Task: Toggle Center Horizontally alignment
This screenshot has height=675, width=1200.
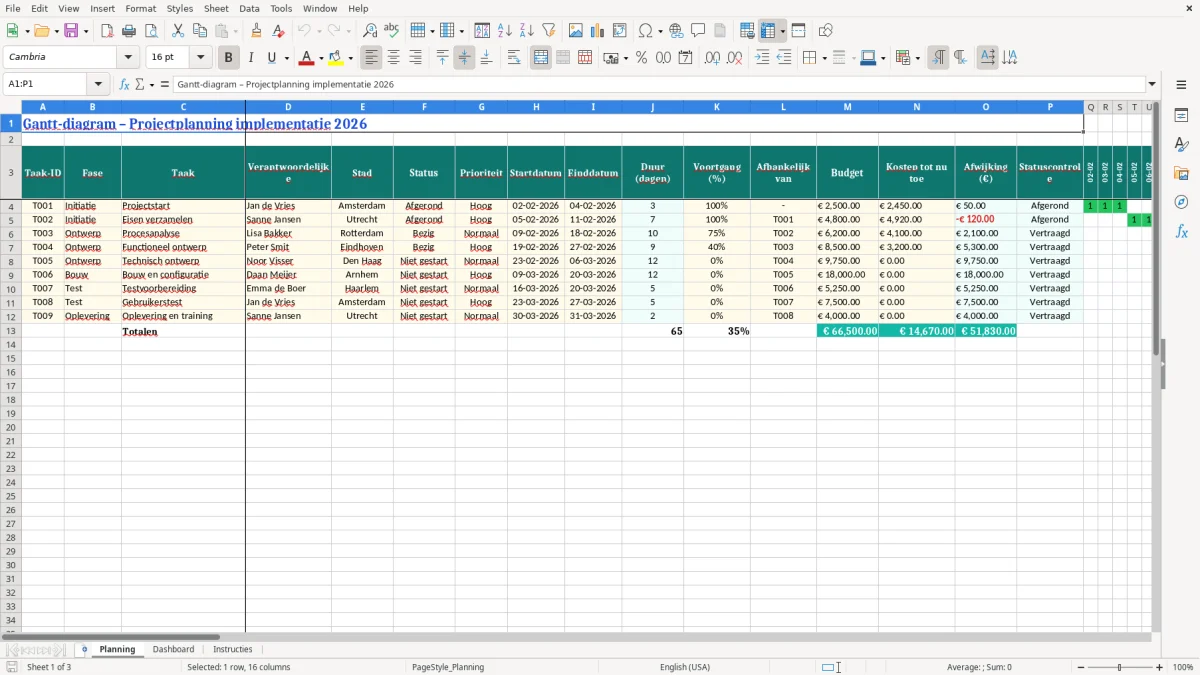Action: (394, 58)
